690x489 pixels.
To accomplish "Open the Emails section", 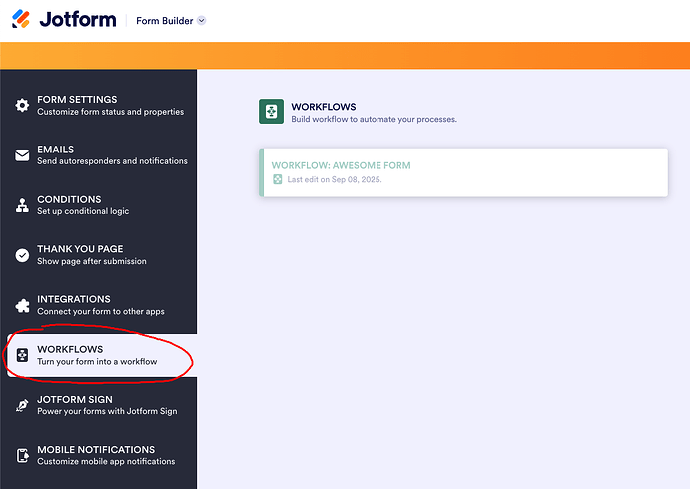I will [x=99, y=155].
